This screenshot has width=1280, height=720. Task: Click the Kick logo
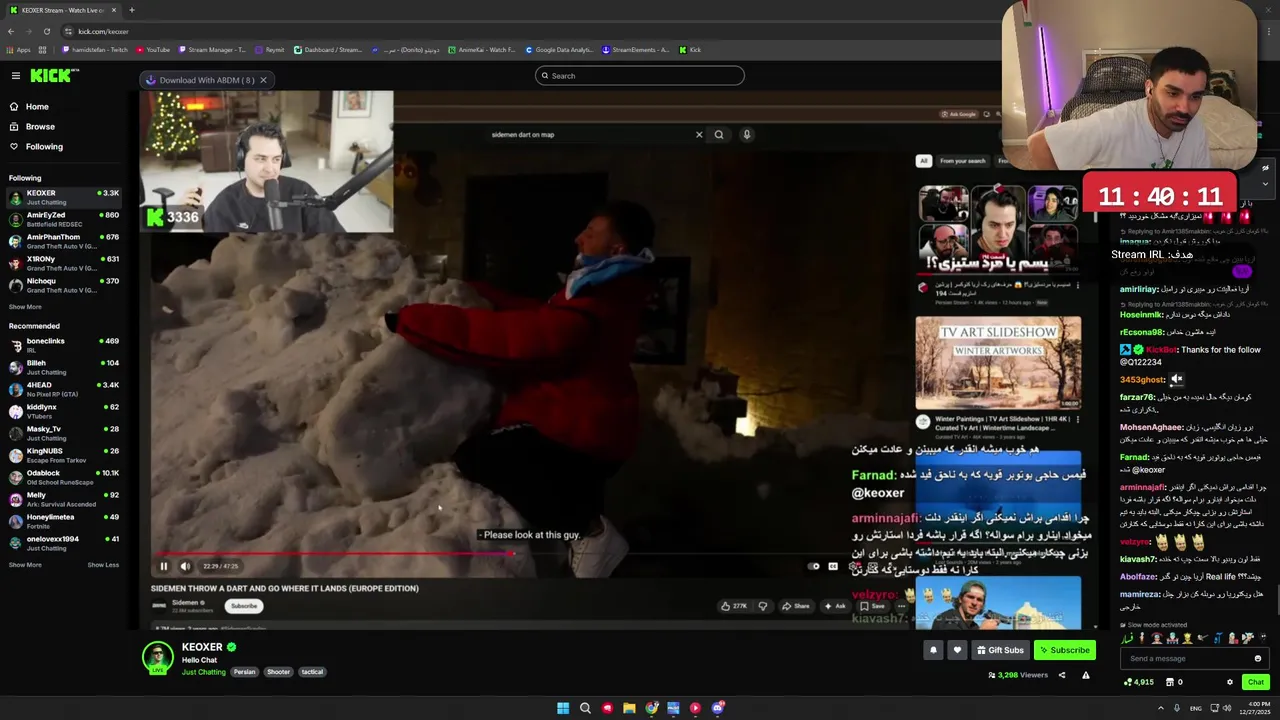(54, 76)
